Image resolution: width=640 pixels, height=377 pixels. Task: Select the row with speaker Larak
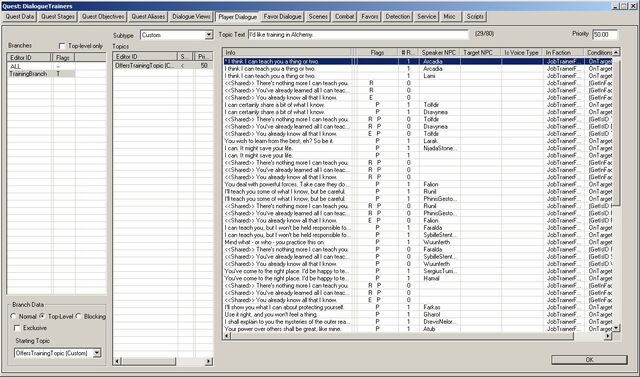(x=418, y=141)
